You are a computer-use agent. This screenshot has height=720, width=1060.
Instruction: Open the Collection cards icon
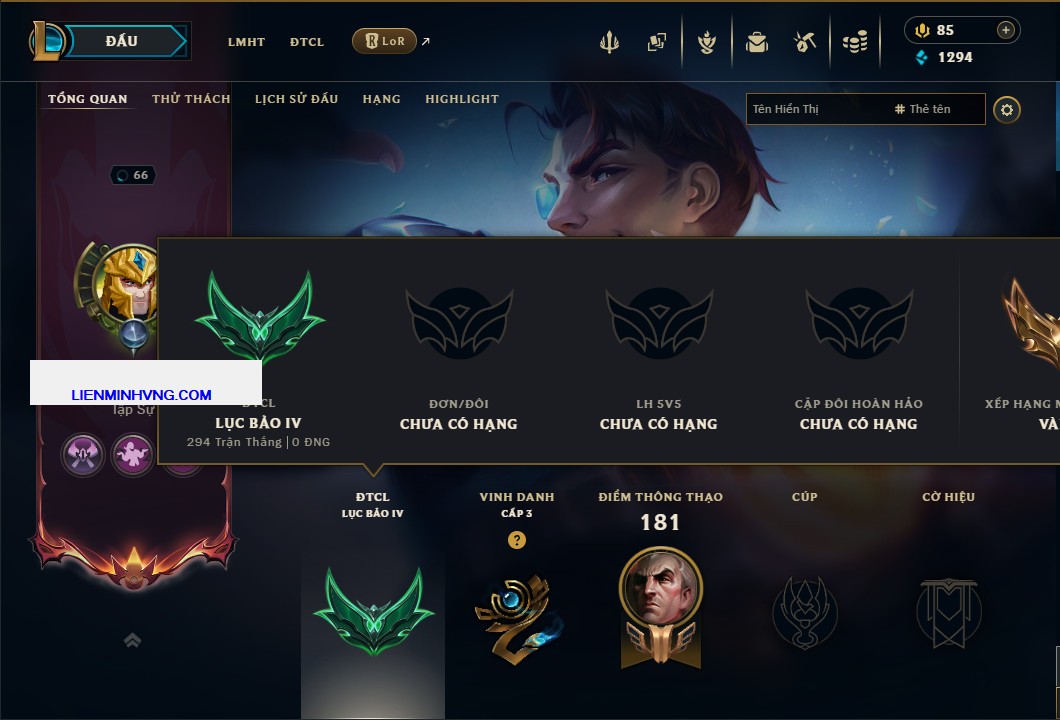[656, 42]
